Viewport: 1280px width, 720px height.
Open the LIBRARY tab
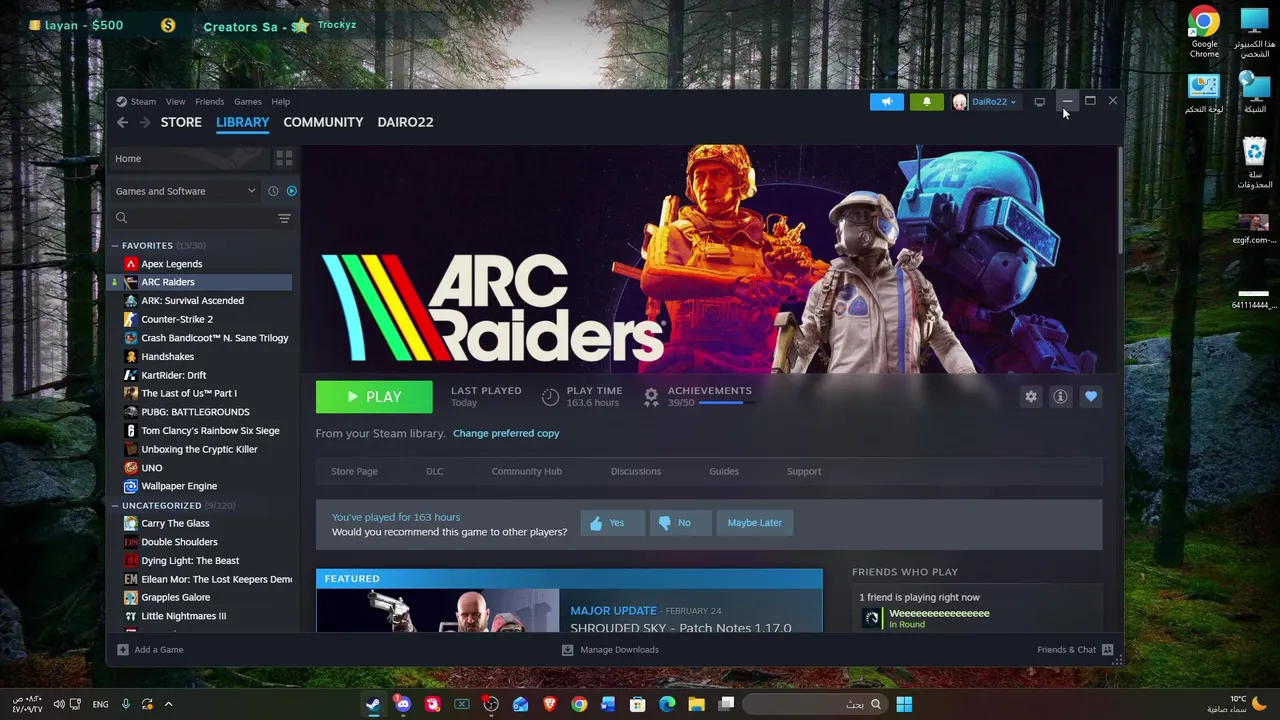pos(242,122)
